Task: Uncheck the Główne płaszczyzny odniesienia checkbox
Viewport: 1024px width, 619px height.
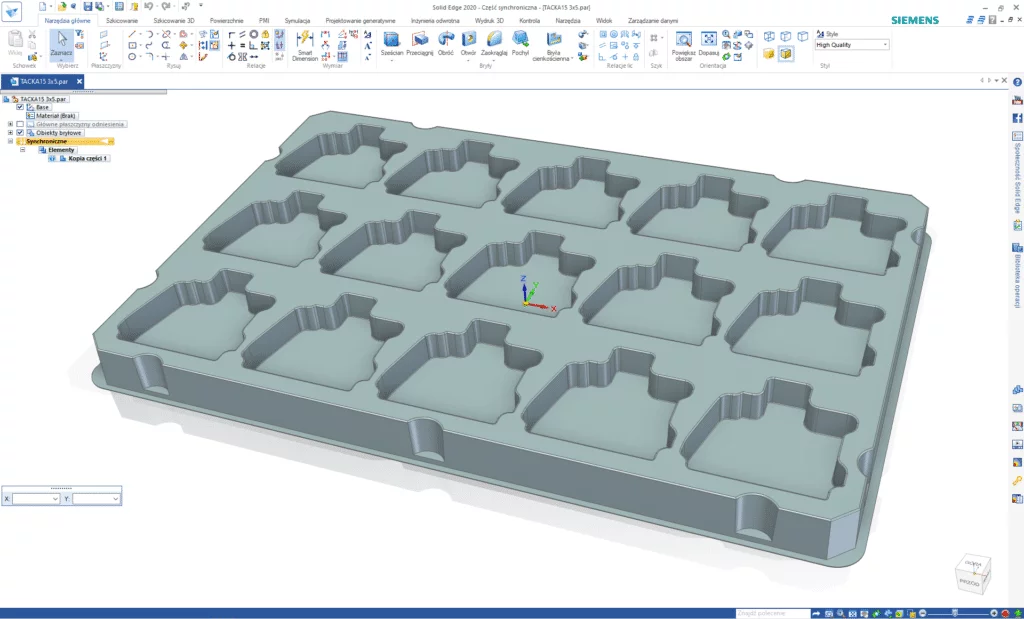Action: click(20, 124)
